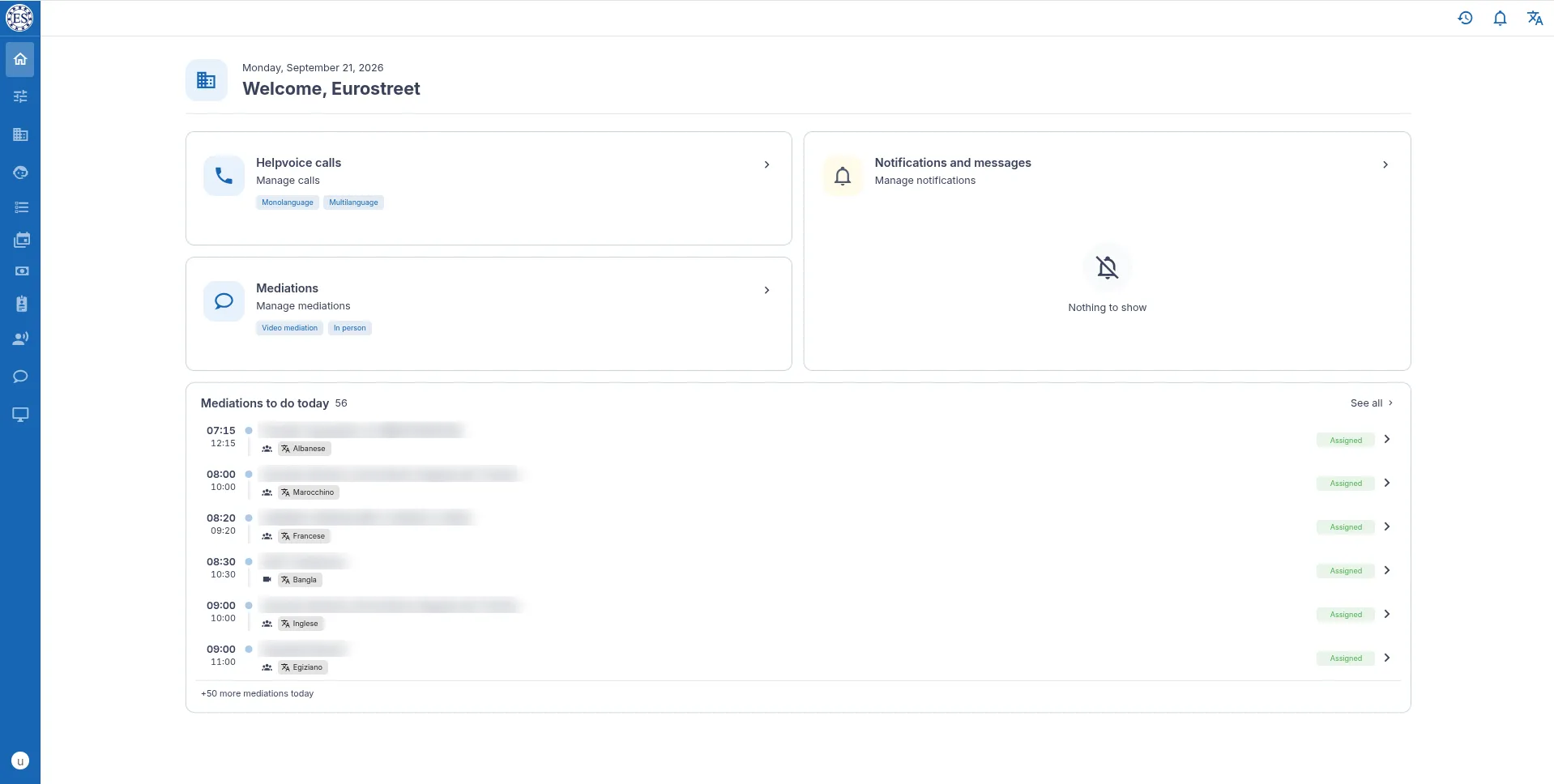Open the 07:15 Albanese mediation chevron
This screenshot has width=1554, height=784.
[1387, 439]
